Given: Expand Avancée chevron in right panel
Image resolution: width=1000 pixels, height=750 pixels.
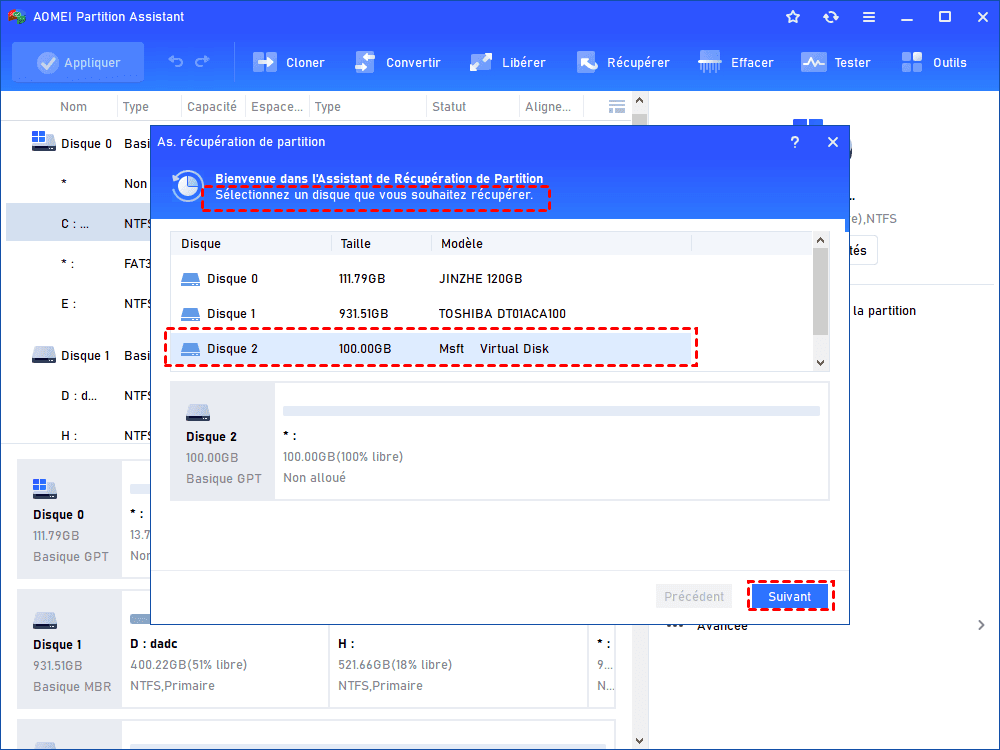Looking at the screenshot, I should (981, 625).
